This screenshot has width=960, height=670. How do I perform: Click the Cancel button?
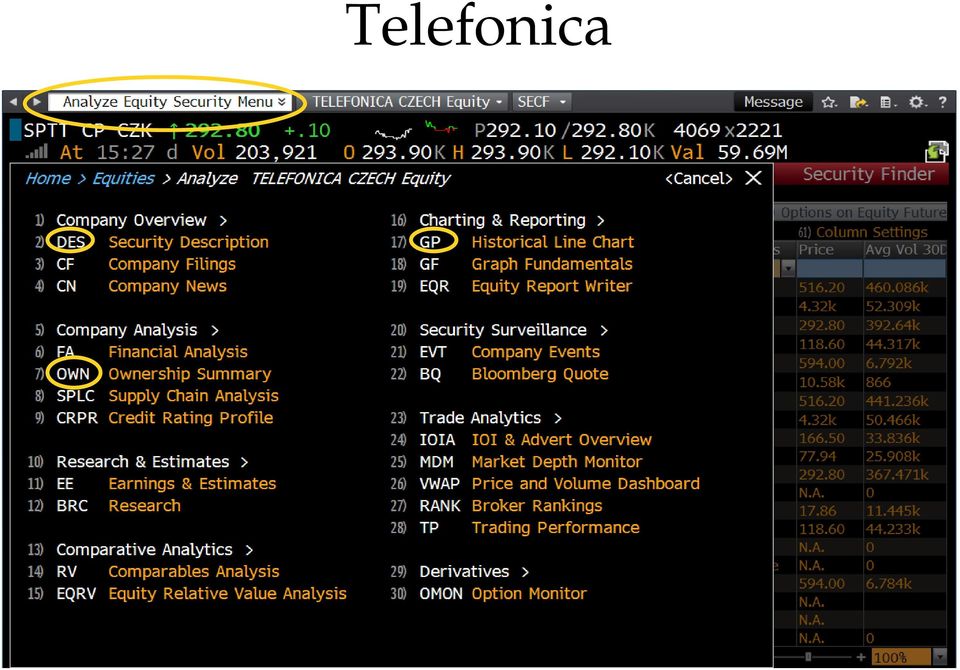[699, 178]
